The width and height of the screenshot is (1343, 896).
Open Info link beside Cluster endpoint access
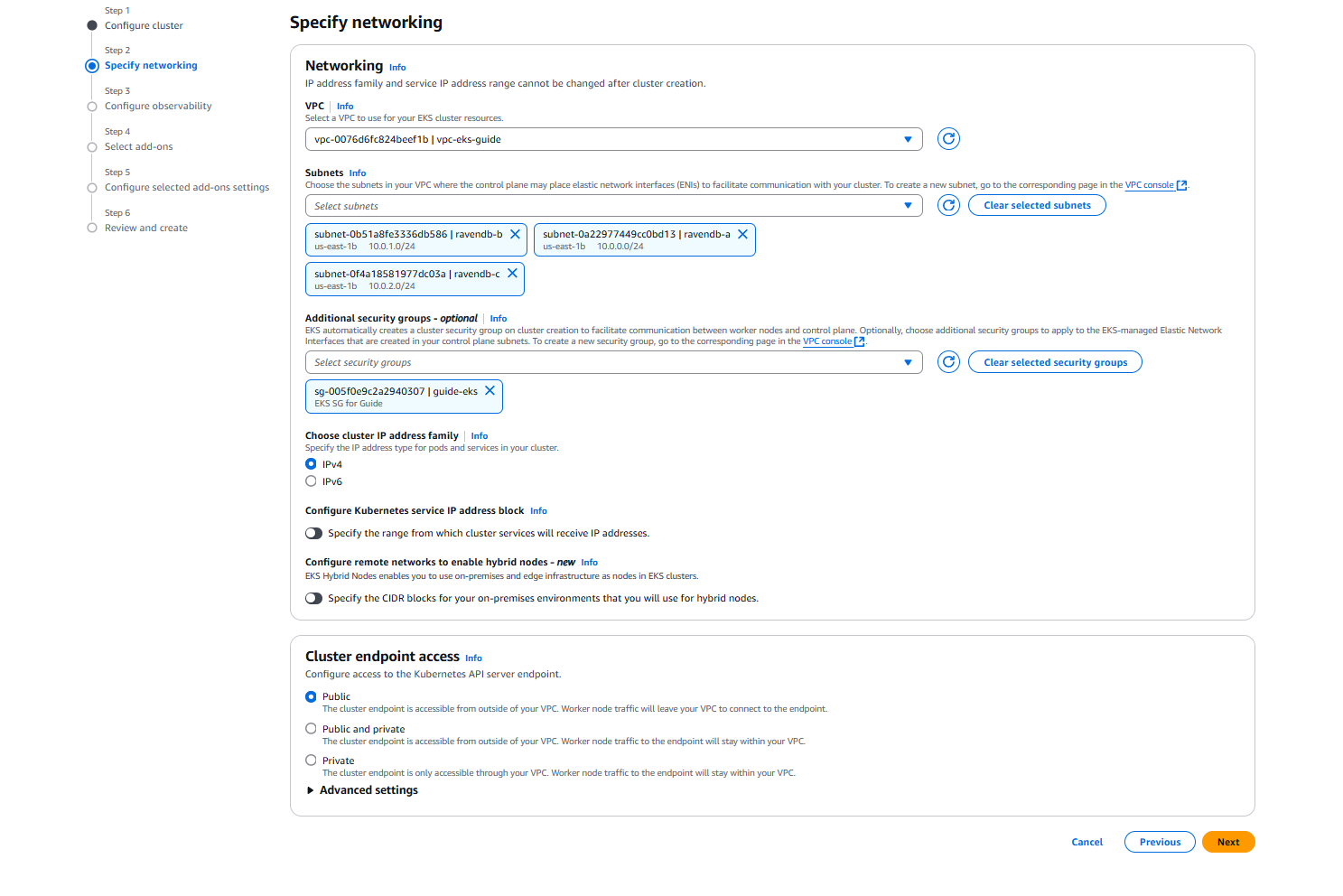coord(473,658)
